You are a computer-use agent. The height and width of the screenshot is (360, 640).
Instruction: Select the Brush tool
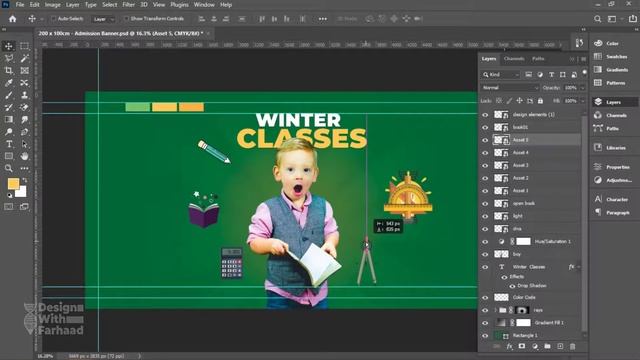(x=9, y=95)
